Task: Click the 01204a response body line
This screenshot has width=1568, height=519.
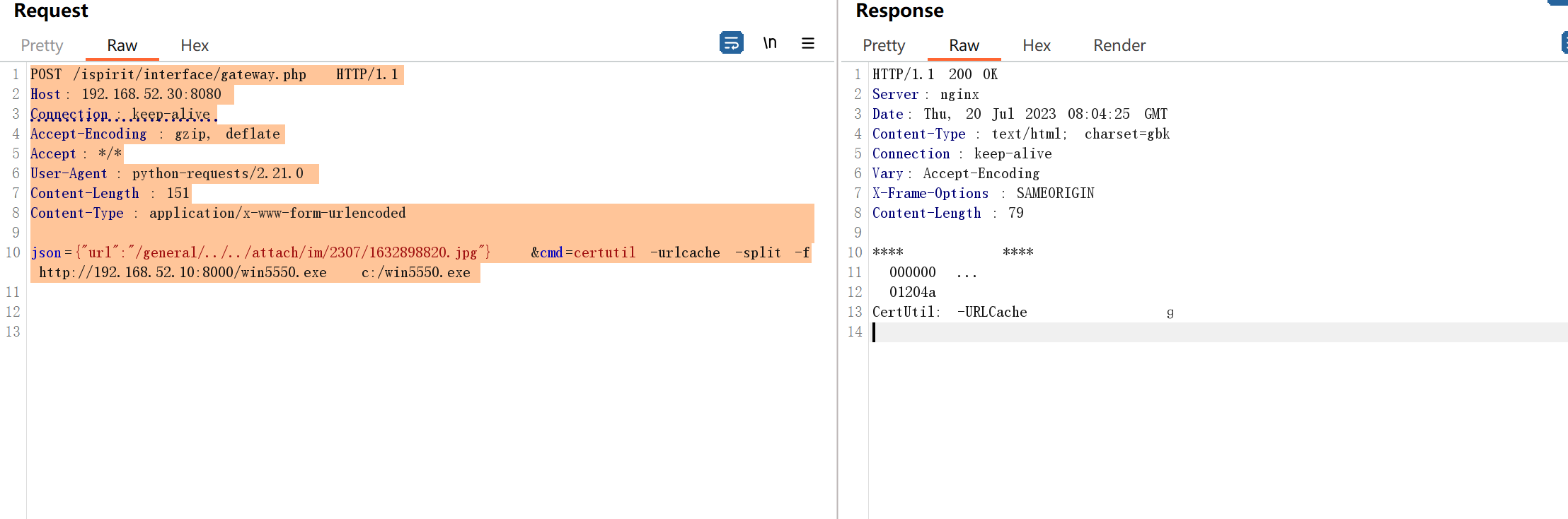Action: [912, 292]
